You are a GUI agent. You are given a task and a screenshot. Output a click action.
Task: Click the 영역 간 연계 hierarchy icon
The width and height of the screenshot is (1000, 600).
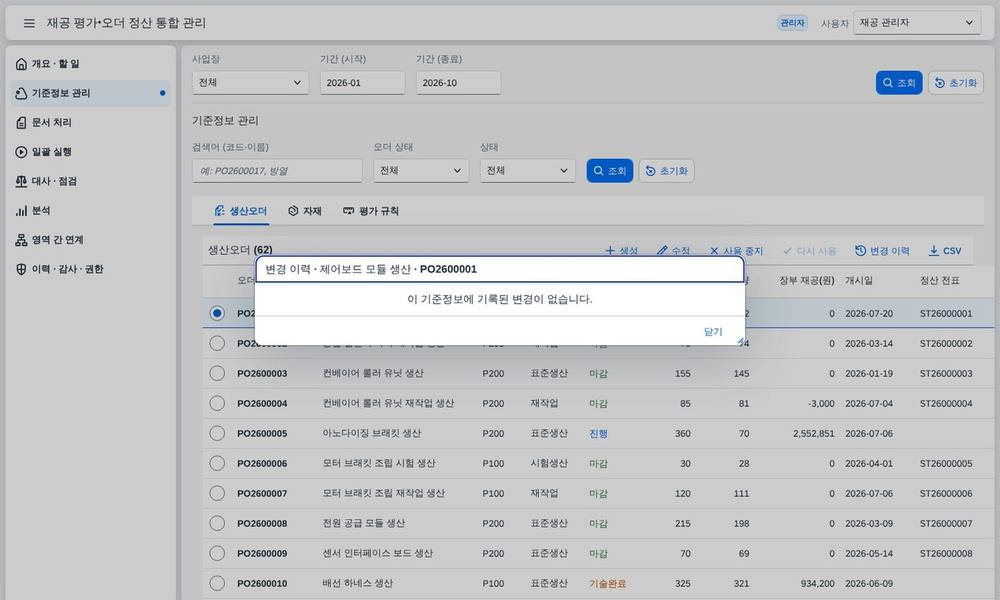click(21, 240)
